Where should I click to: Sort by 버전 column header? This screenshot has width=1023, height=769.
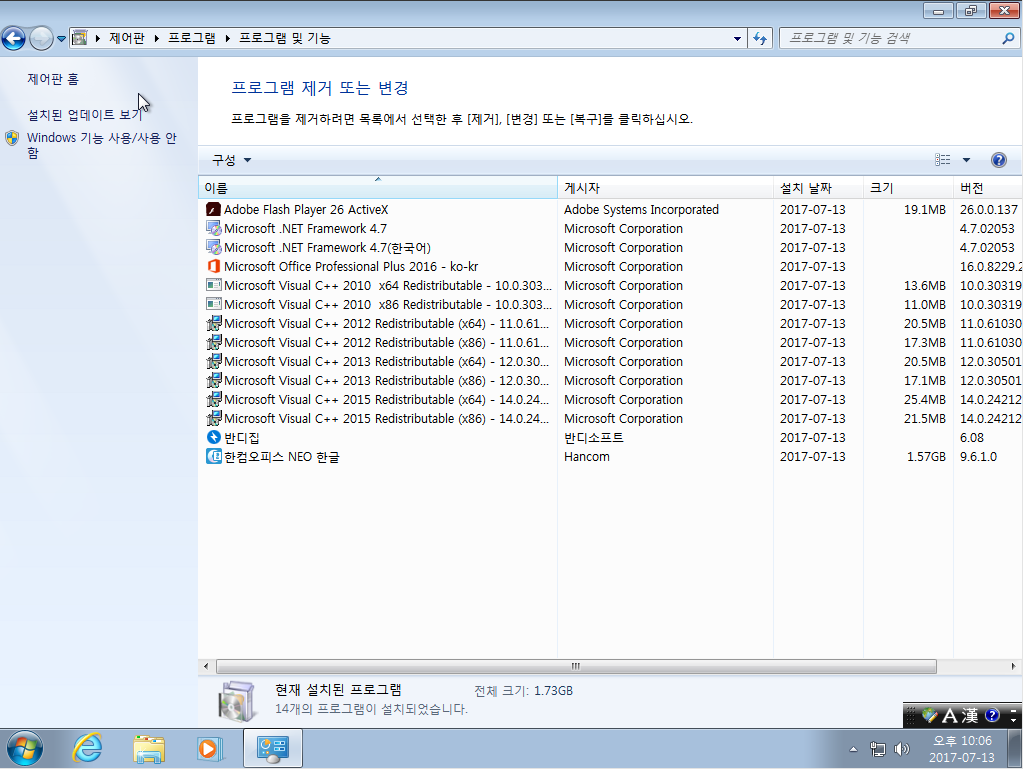pyautogui.click(x=988, y=188)
